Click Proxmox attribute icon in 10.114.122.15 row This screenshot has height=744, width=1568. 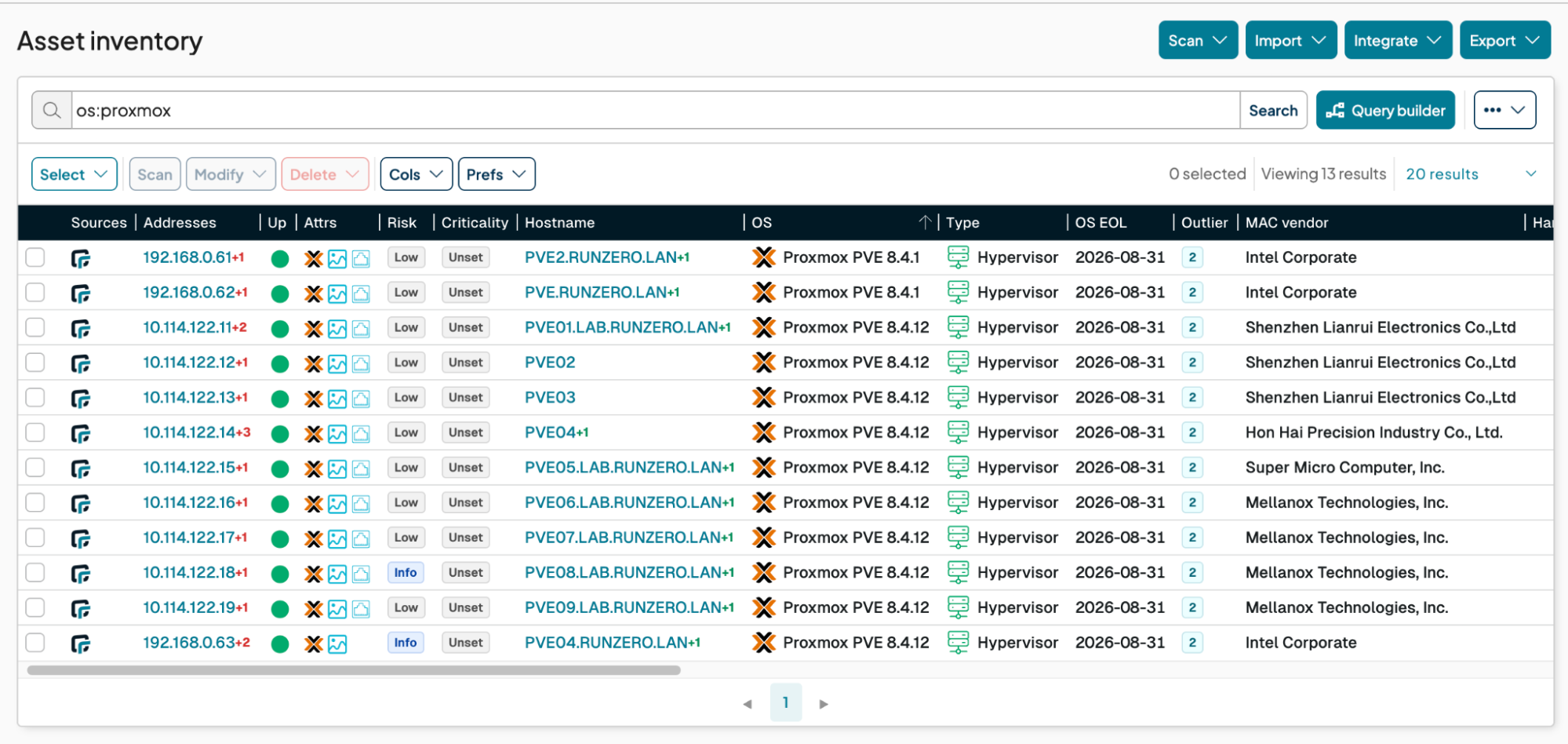314,469
